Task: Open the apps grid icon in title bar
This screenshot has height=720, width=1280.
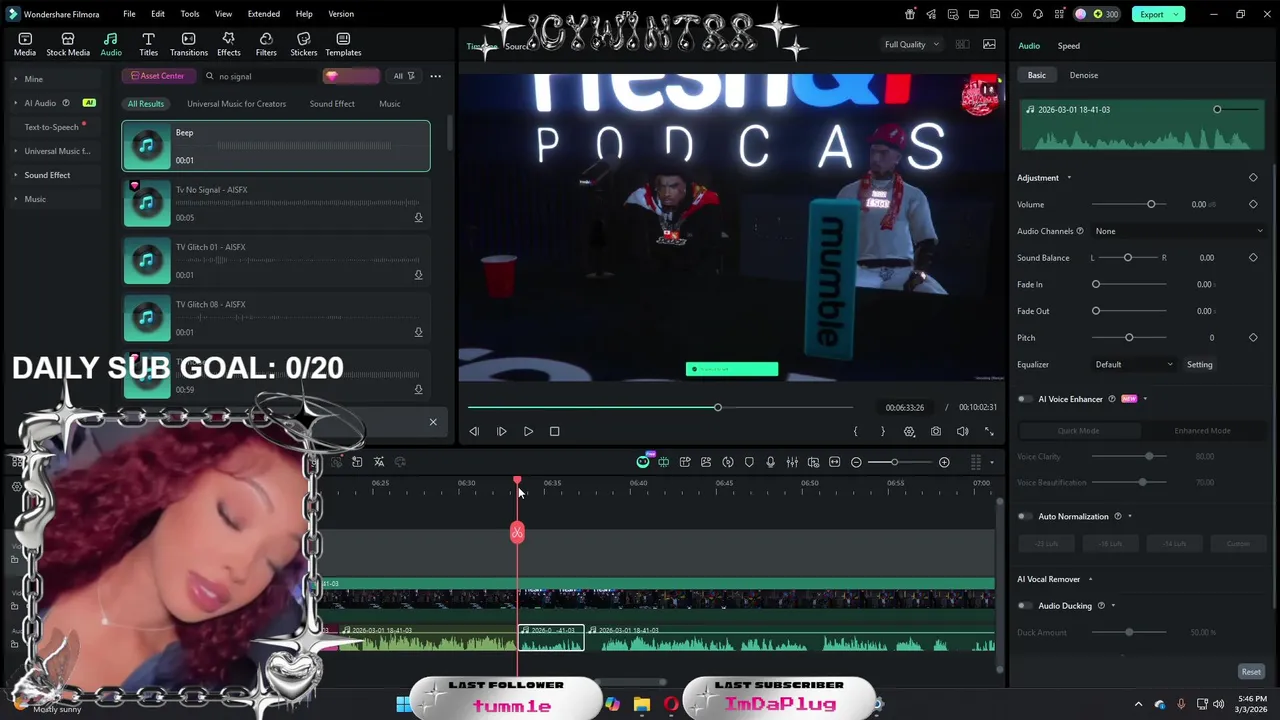Action: pyautogui.click(x=1059, y=14)
